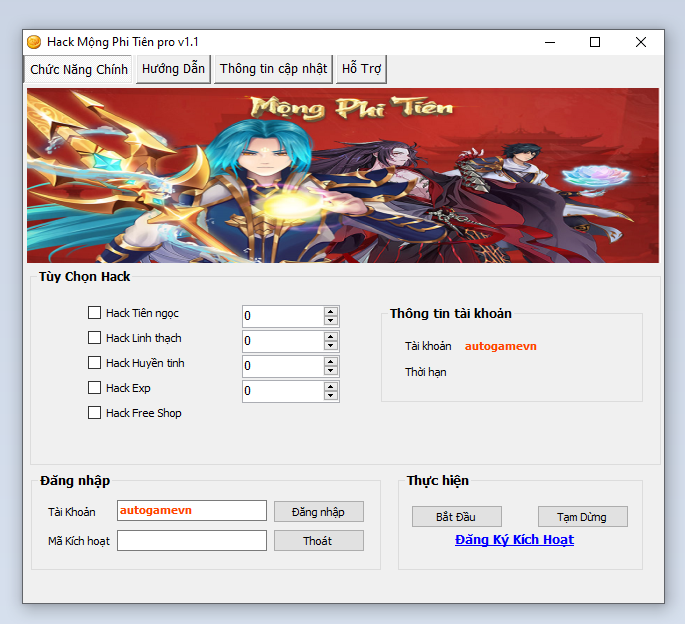Tick the Hack Linh thạch checkbox

tap(95, 338)
